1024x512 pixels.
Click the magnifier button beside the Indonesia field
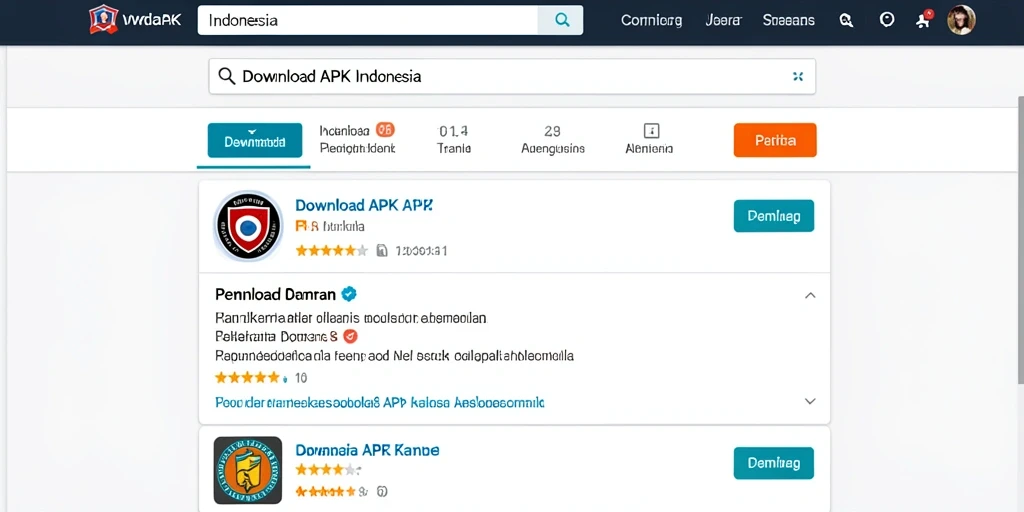[560, 20]
